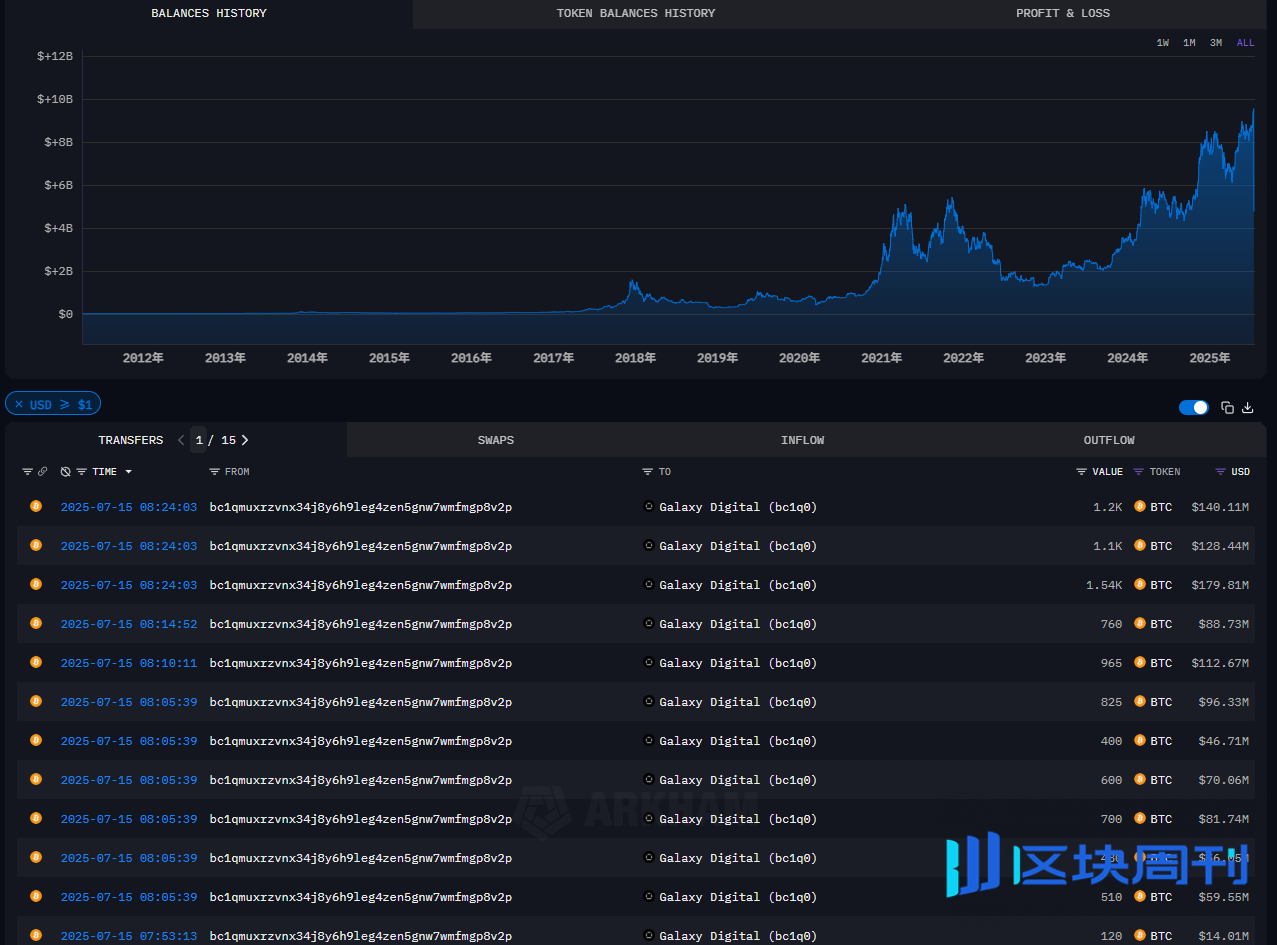Open the chain filter icon in the first header column
Viewport: 1277px width, 945px height.
click(x=27, y=472)
